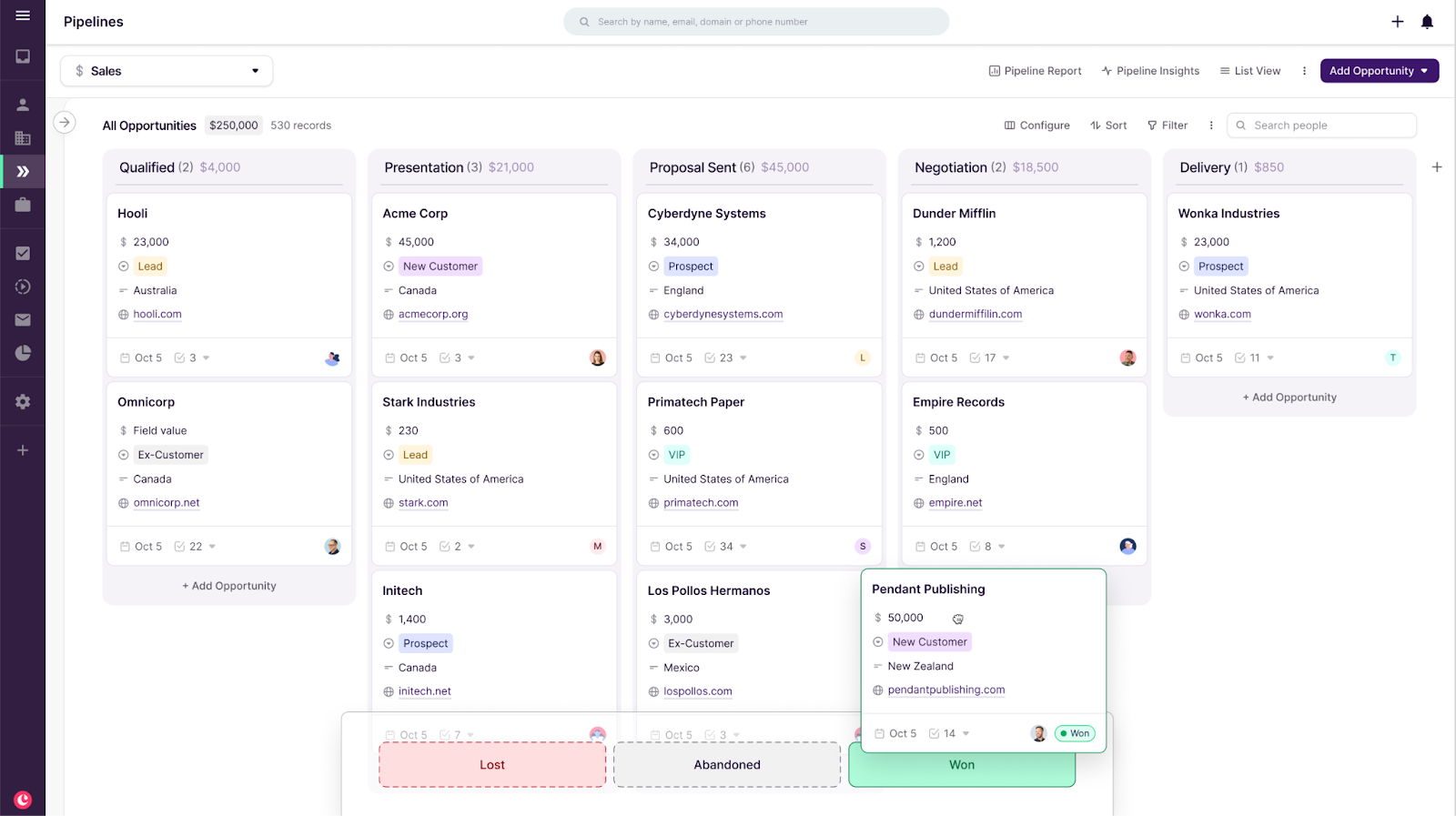Open tasks checkbox on Empire Records card

click(975, 547)
